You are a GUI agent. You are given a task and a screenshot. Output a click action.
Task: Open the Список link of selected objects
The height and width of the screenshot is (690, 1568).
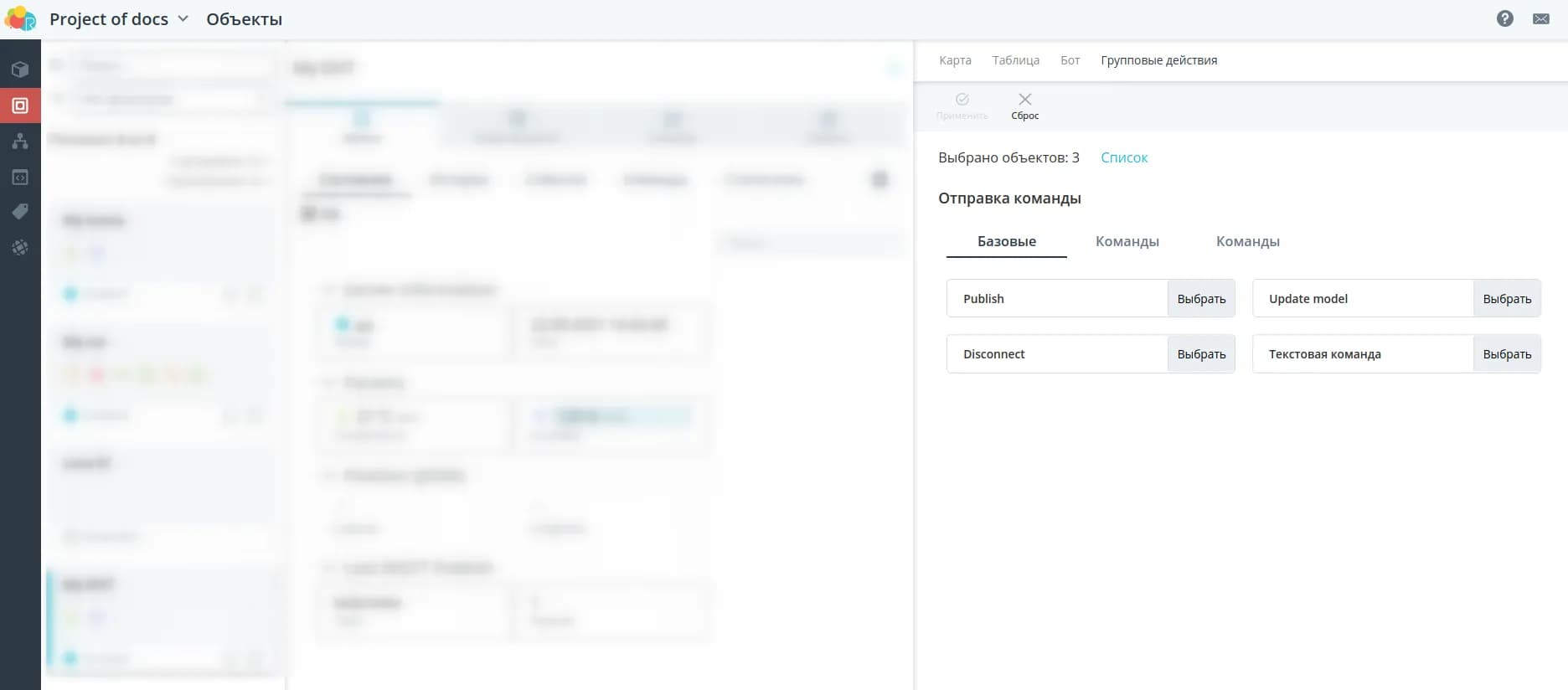pos(1123,157)
